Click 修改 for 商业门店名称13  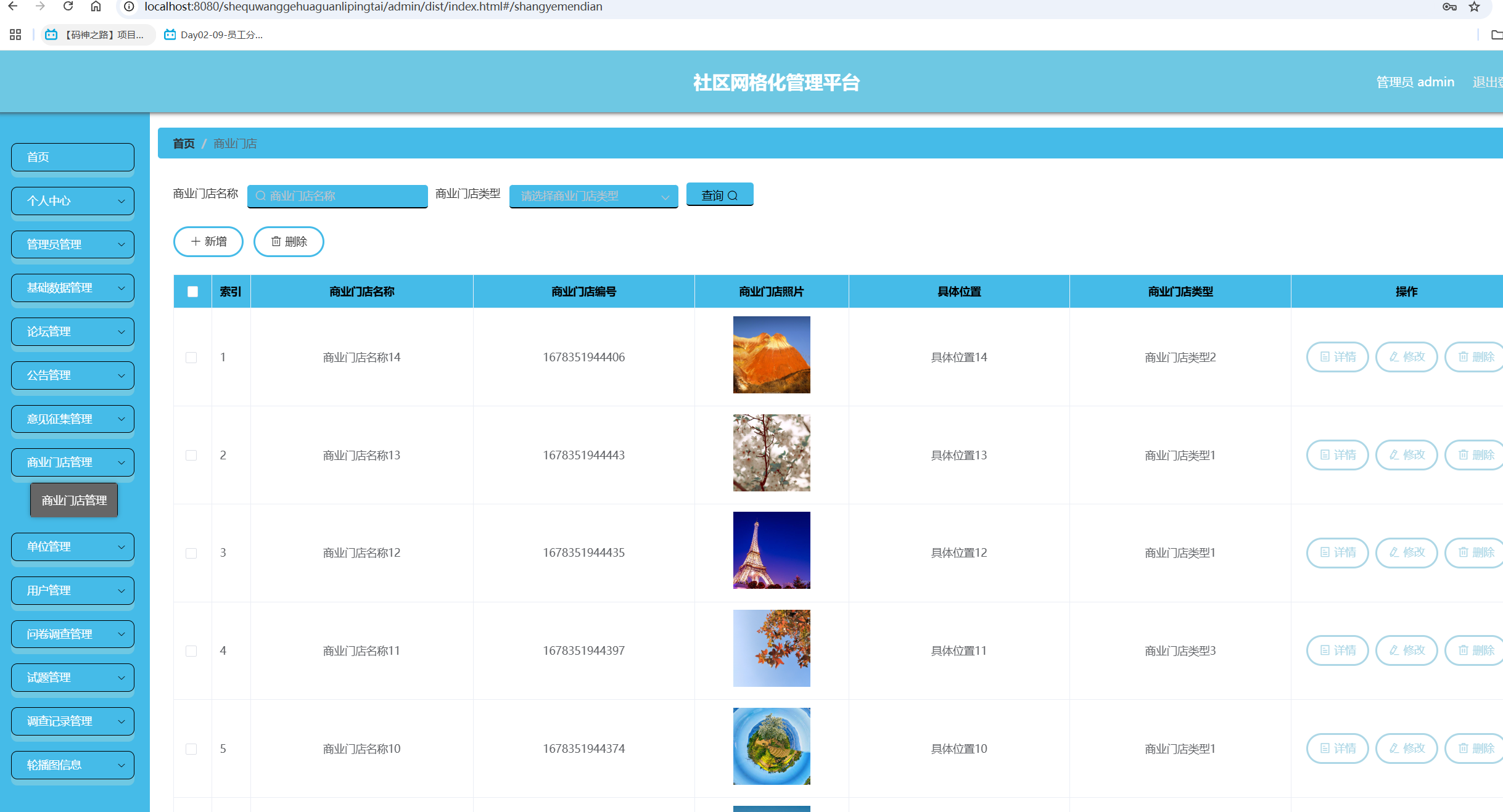point(1407,455)
